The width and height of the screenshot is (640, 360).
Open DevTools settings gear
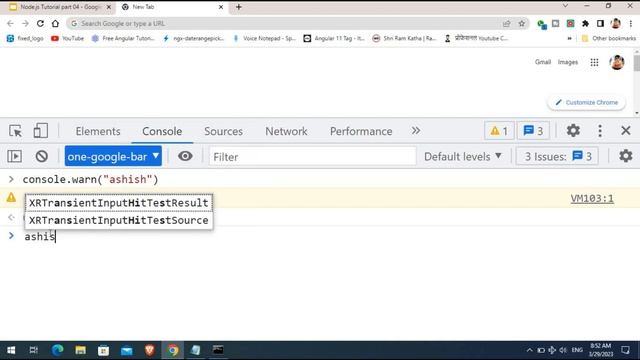point(573,131)
